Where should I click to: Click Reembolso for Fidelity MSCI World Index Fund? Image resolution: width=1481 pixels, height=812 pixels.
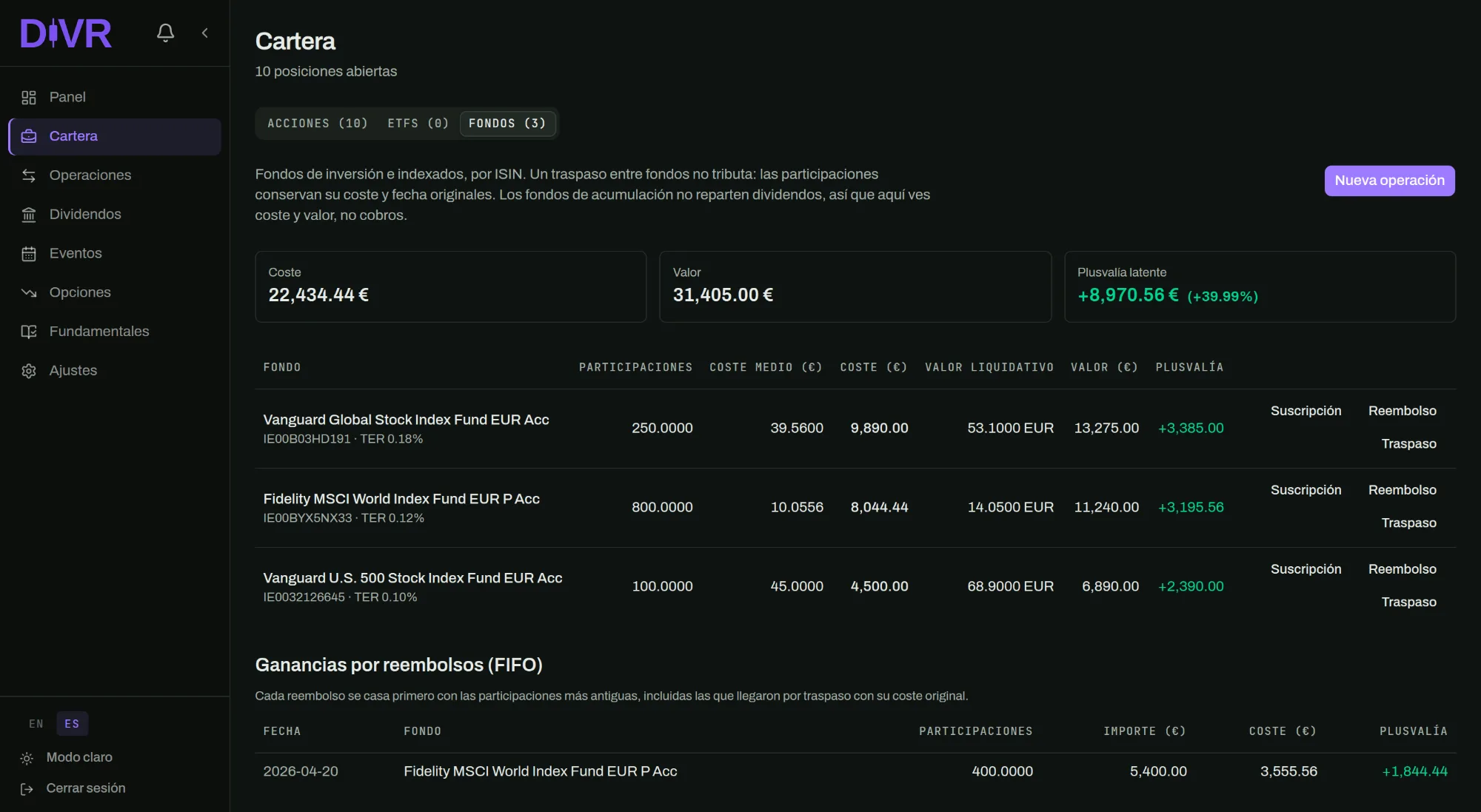[x=1402, y=490]
